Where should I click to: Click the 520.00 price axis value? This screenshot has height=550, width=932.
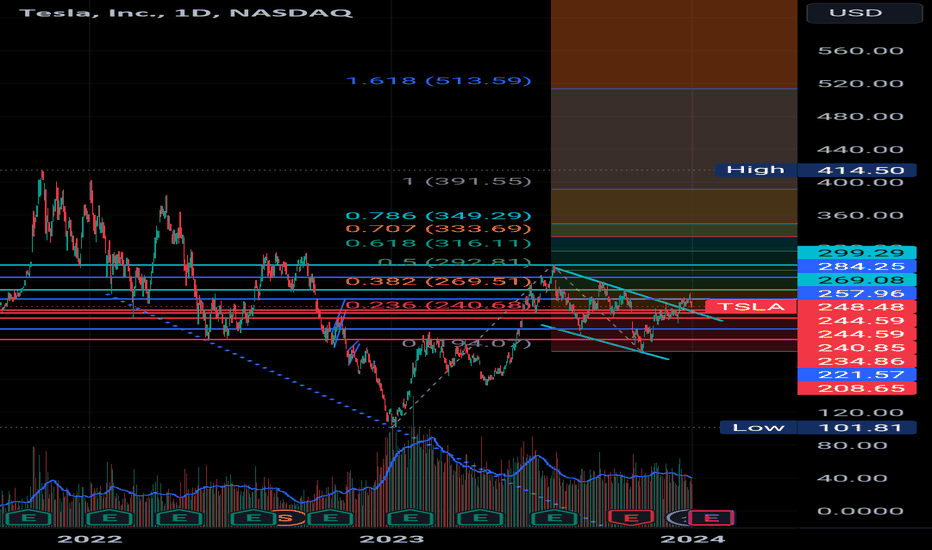[x=861, y=83]
